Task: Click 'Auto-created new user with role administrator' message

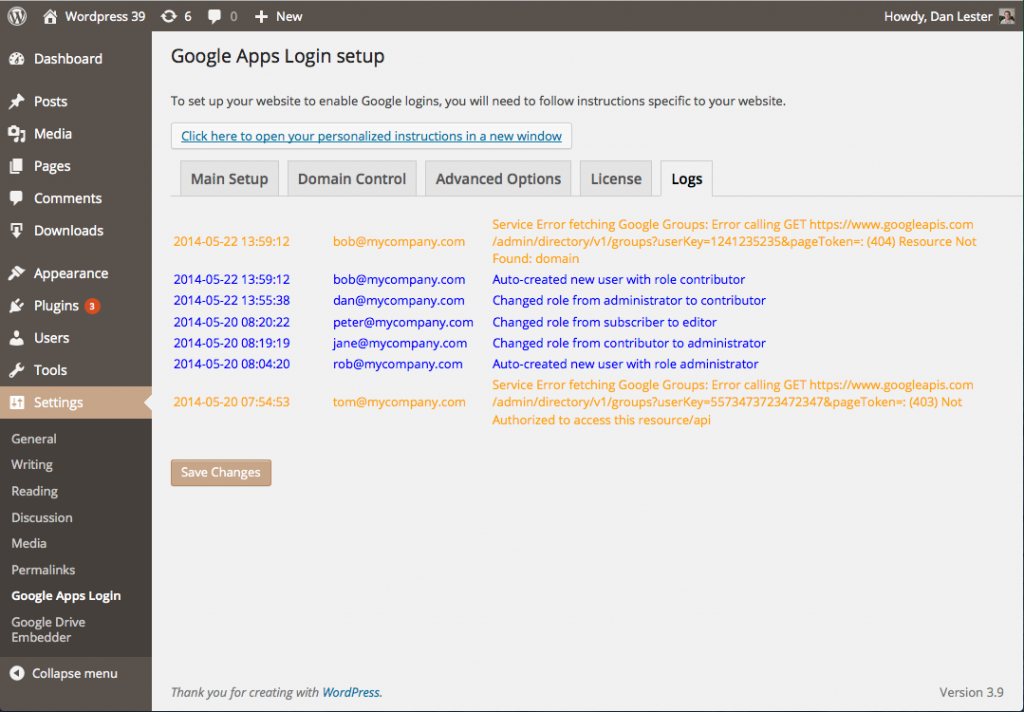Action: coord(625,364)
